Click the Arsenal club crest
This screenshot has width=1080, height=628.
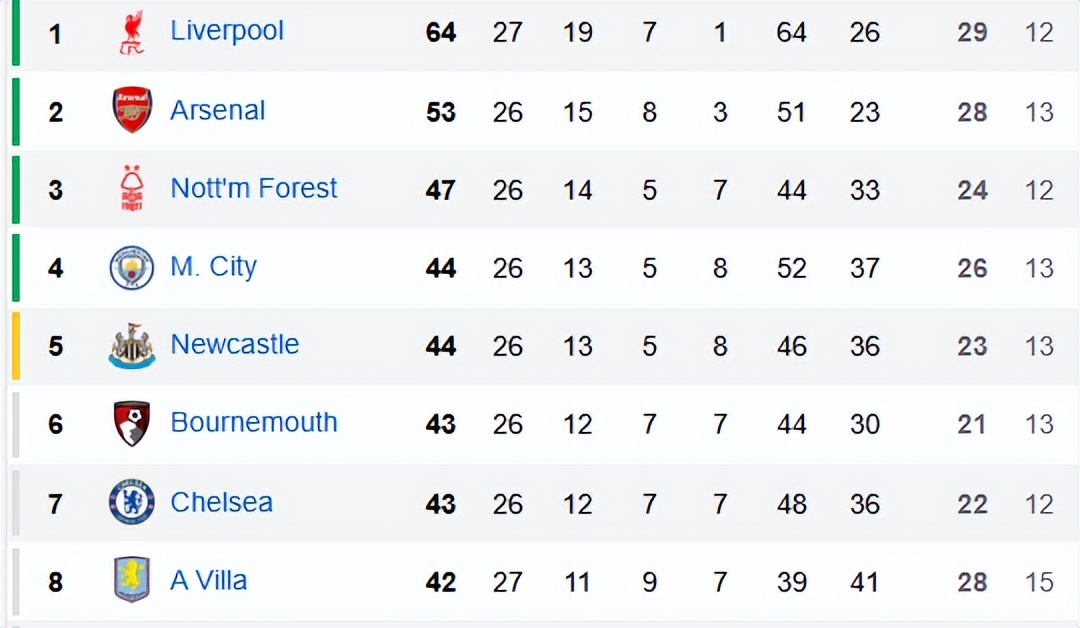[x=132, y=109]
